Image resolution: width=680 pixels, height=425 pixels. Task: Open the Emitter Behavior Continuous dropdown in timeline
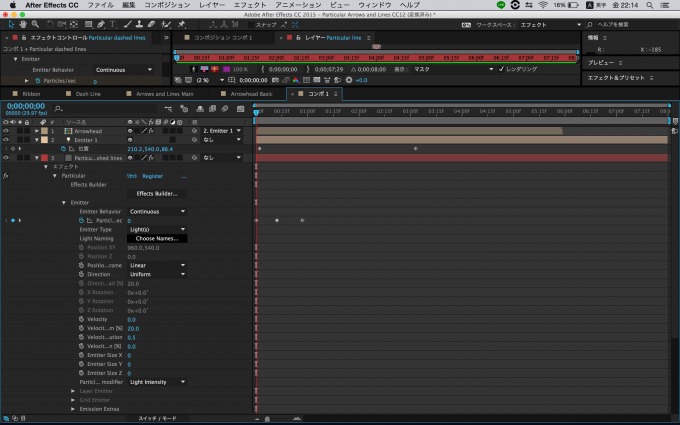point(157,211)
